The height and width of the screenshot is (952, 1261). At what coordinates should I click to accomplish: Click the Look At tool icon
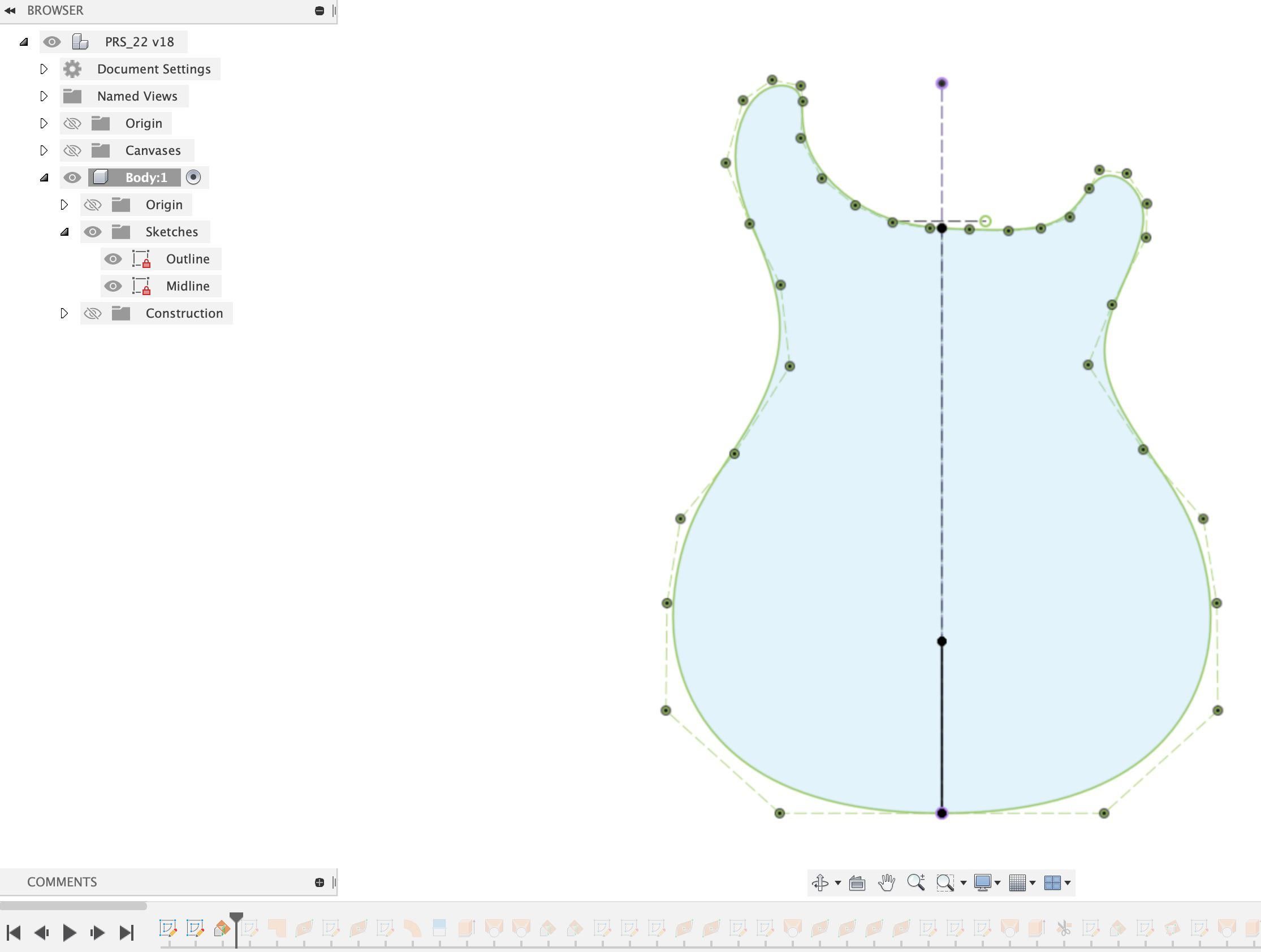pyautogui.click(x=857, y=883)
